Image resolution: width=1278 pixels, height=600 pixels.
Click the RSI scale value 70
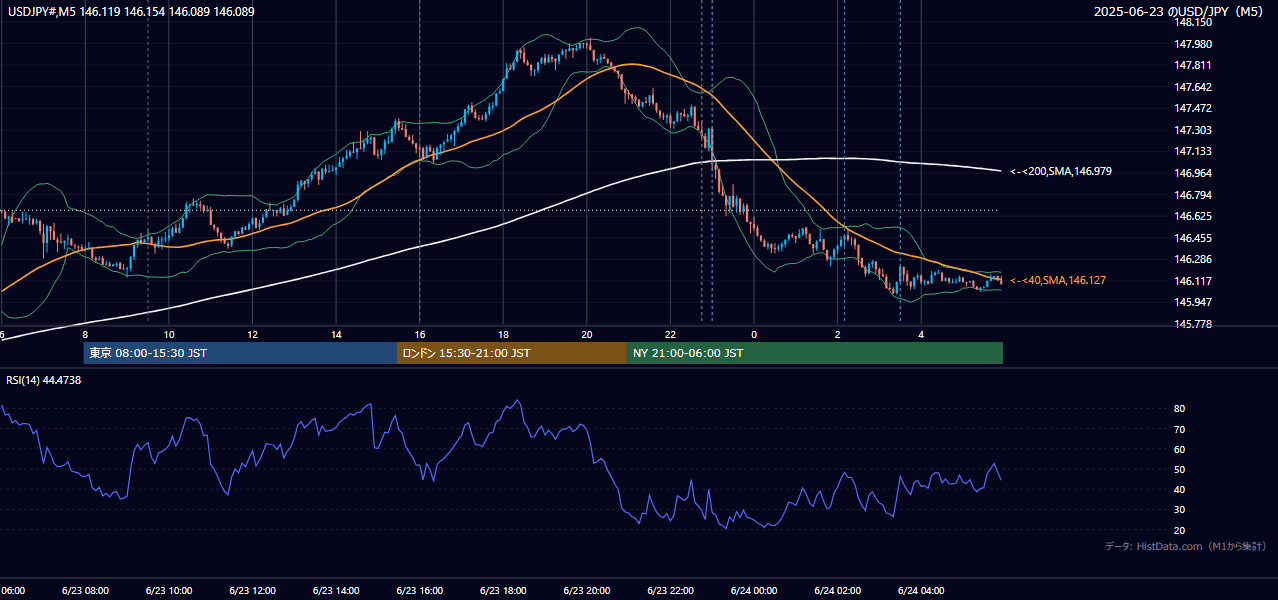coord(1180,429)
